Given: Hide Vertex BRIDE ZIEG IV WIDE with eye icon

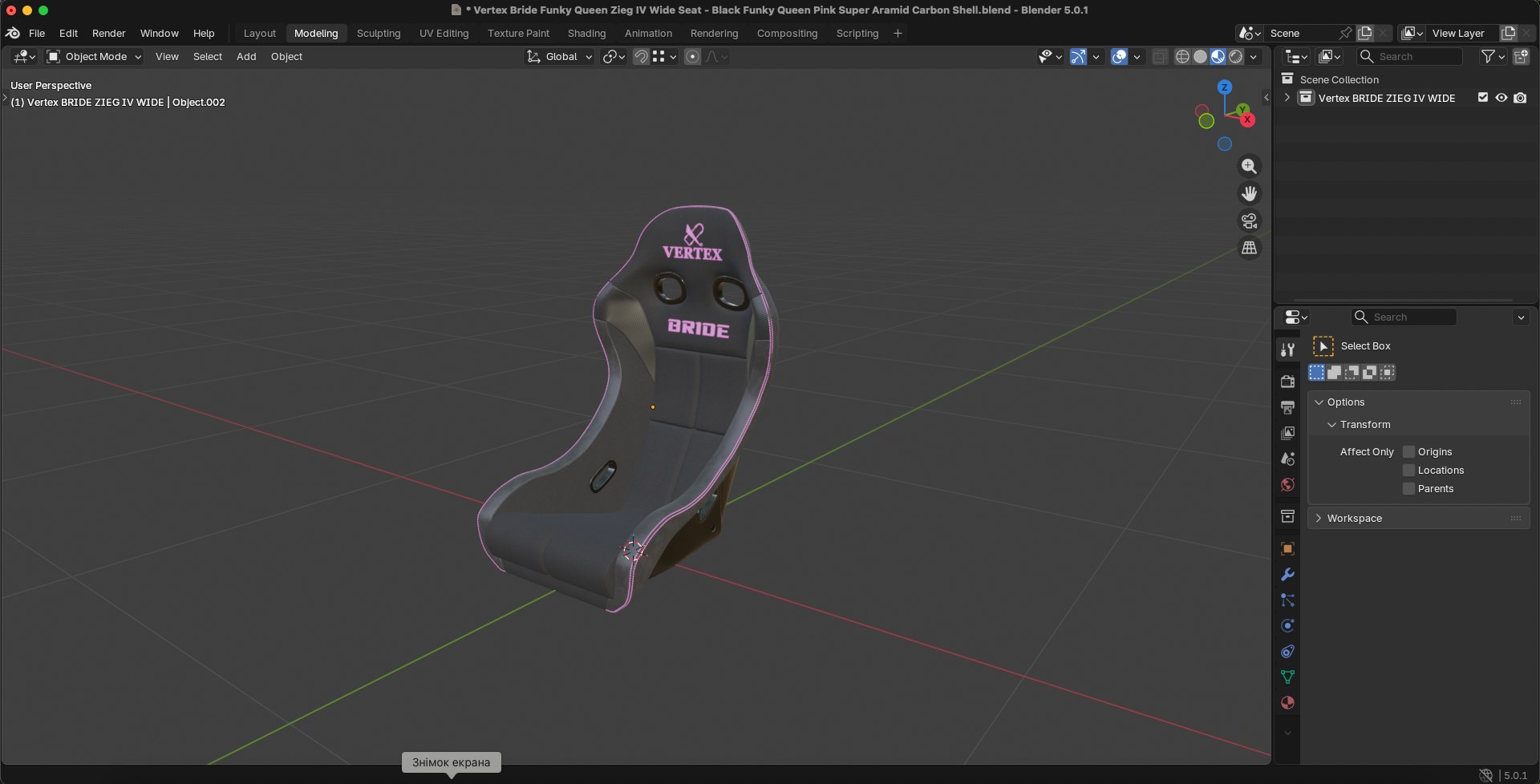Looking at the screenshot, I should point(1501,98).
